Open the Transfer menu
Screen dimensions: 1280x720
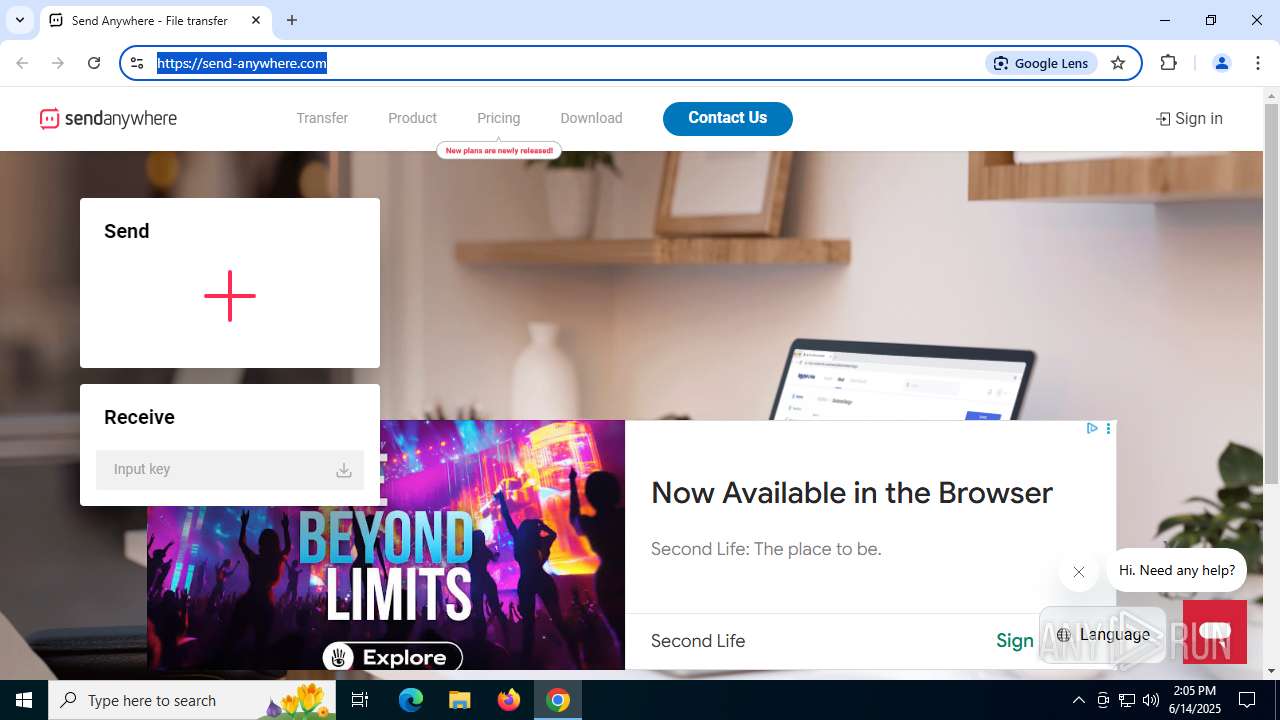[322, 118]
